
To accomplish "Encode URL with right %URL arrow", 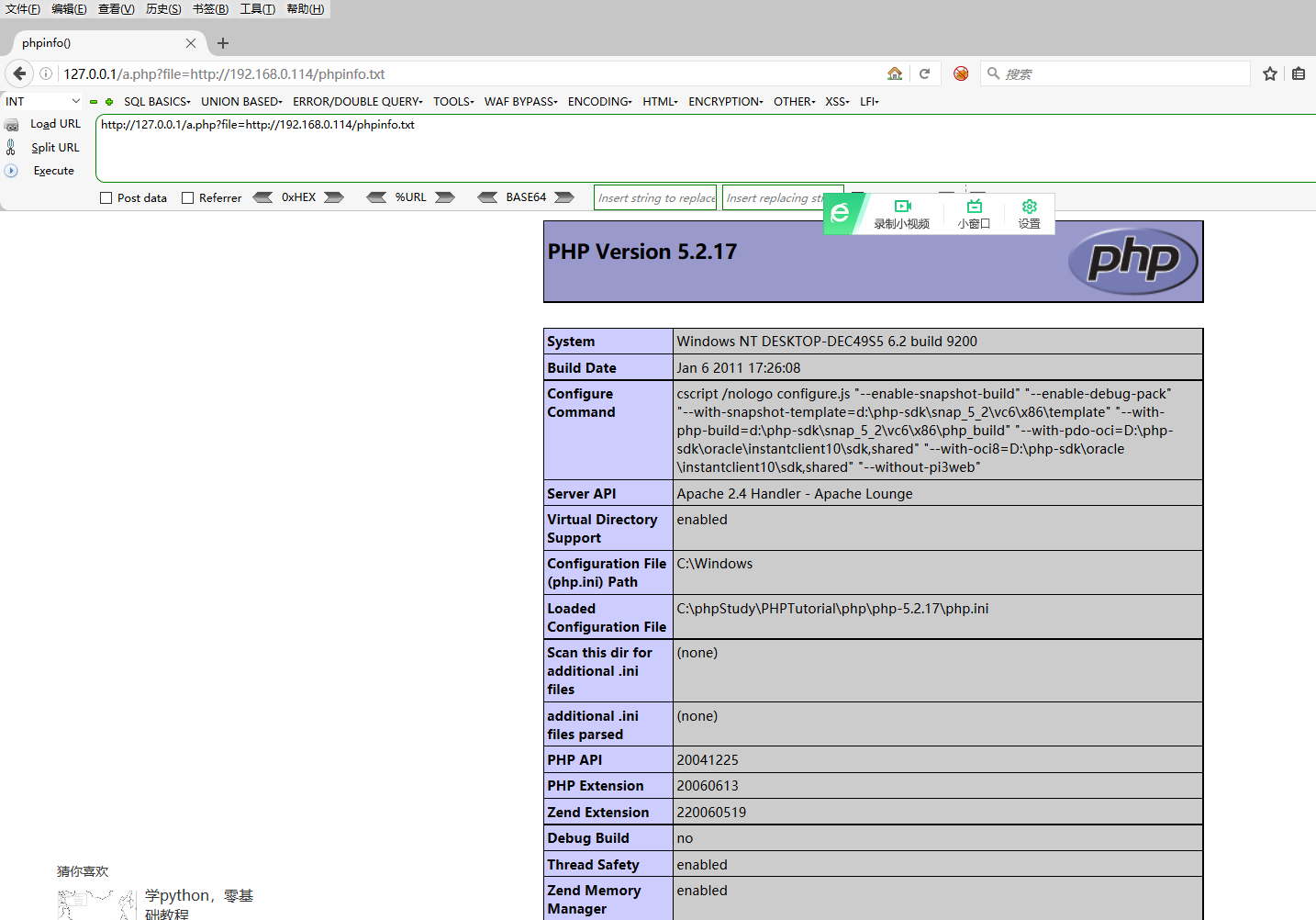I will point(445,197).
